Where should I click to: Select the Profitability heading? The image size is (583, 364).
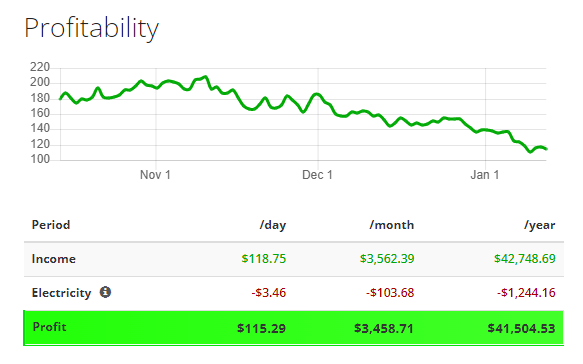pyautogui.click(x=91, y=28)
